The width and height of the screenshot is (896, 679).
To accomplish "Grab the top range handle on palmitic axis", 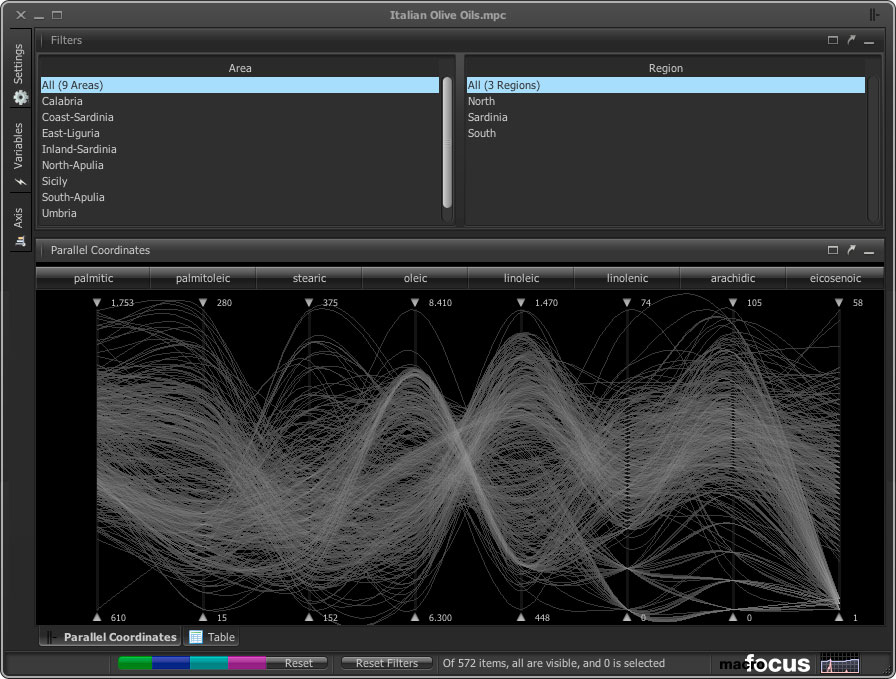I will pos(97,302).
